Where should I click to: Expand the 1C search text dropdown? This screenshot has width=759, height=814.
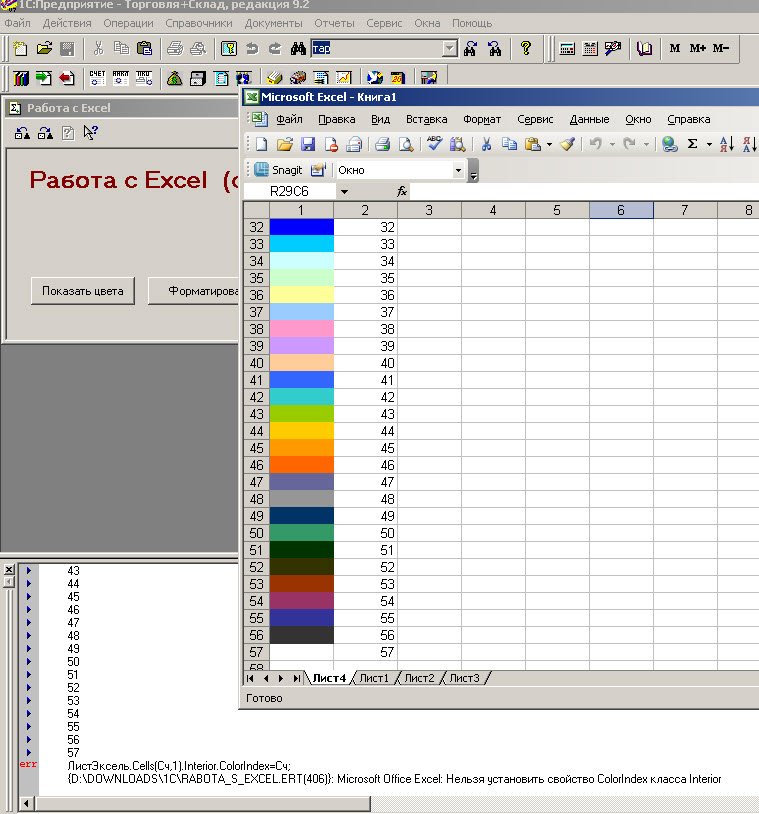pos(449,48)
